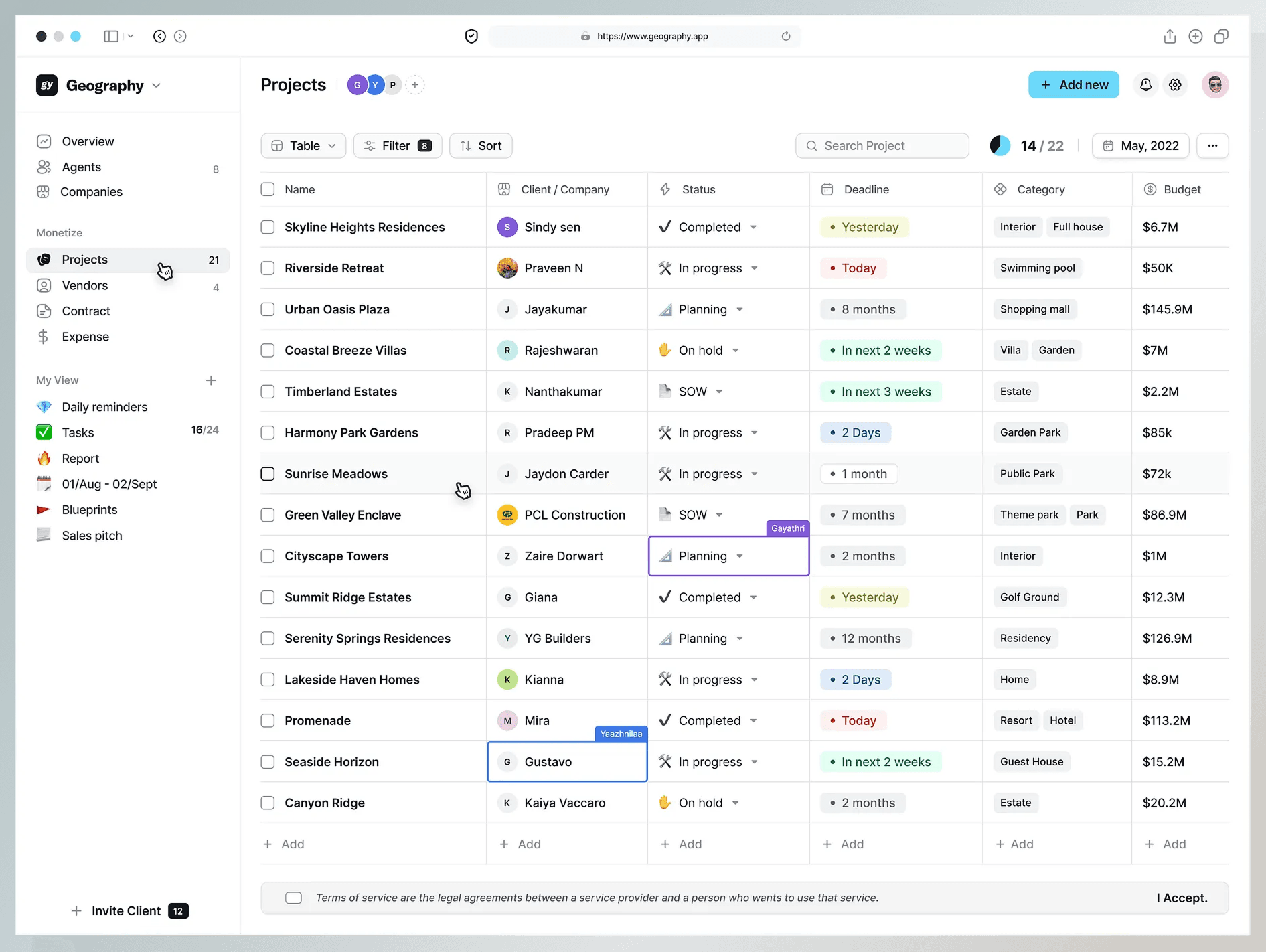Expand the Coastal Breeze Villas On hold dropdown
Viewport: 1266px width, 952px height.
pyautogui.click(x=735, y=350)
